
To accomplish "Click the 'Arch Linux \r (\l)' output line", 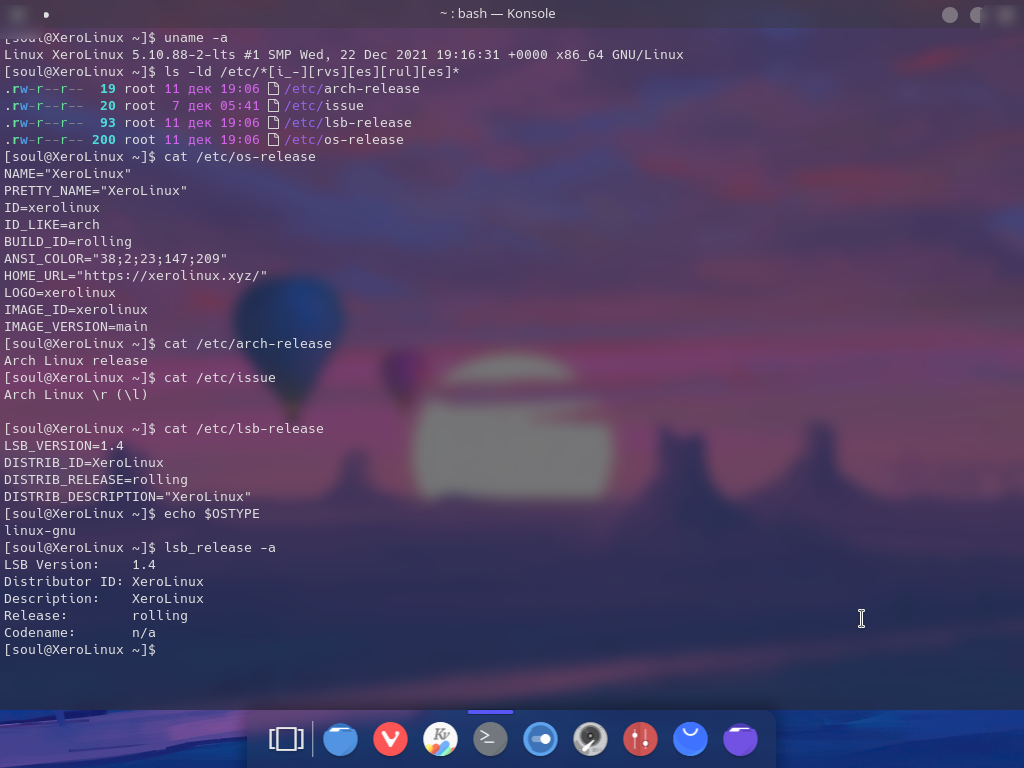I will click(76, 394).
